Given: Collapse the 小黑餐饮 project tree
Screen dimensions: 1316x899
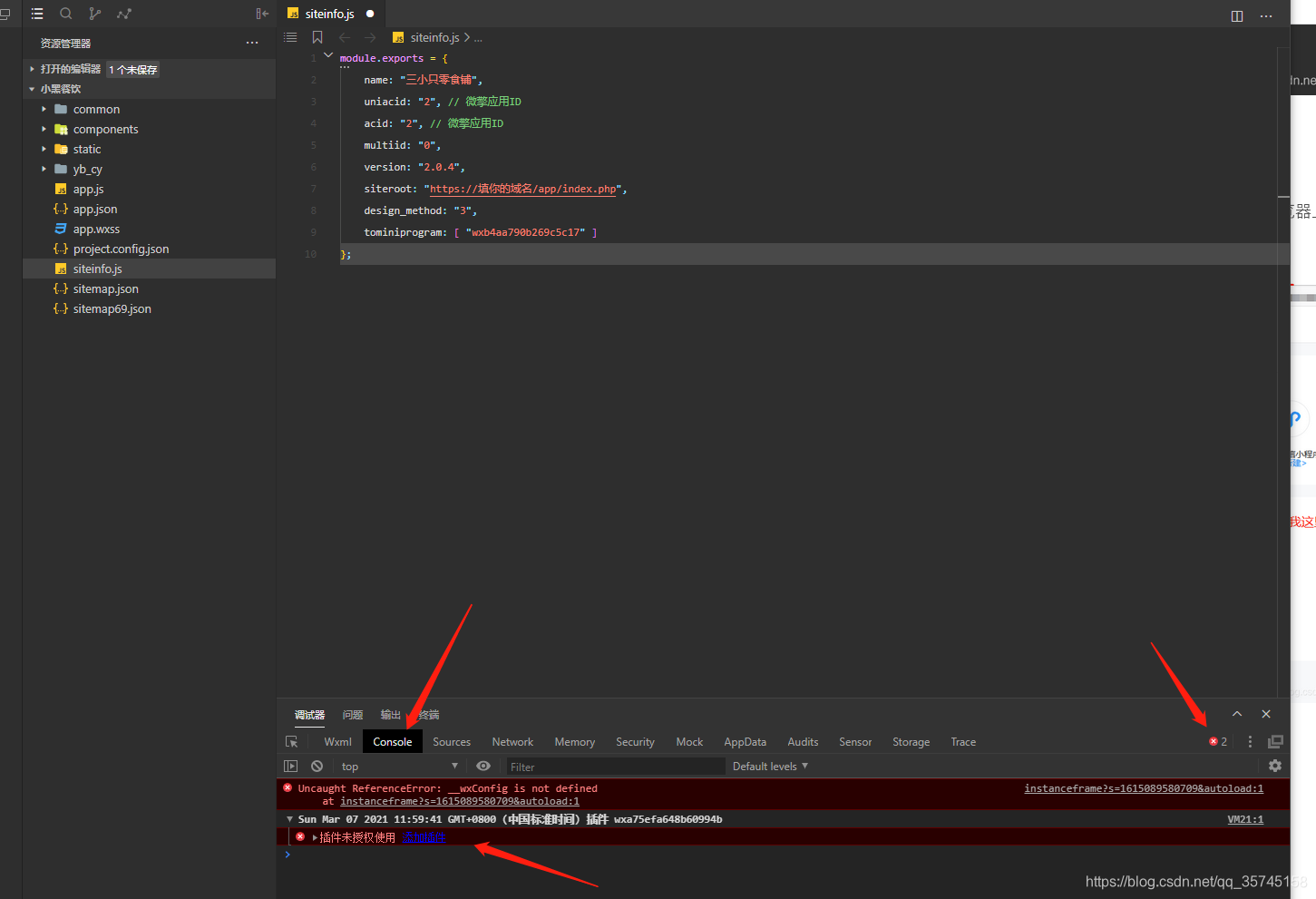Looking at the screenshot, I should tap(33, 89).
